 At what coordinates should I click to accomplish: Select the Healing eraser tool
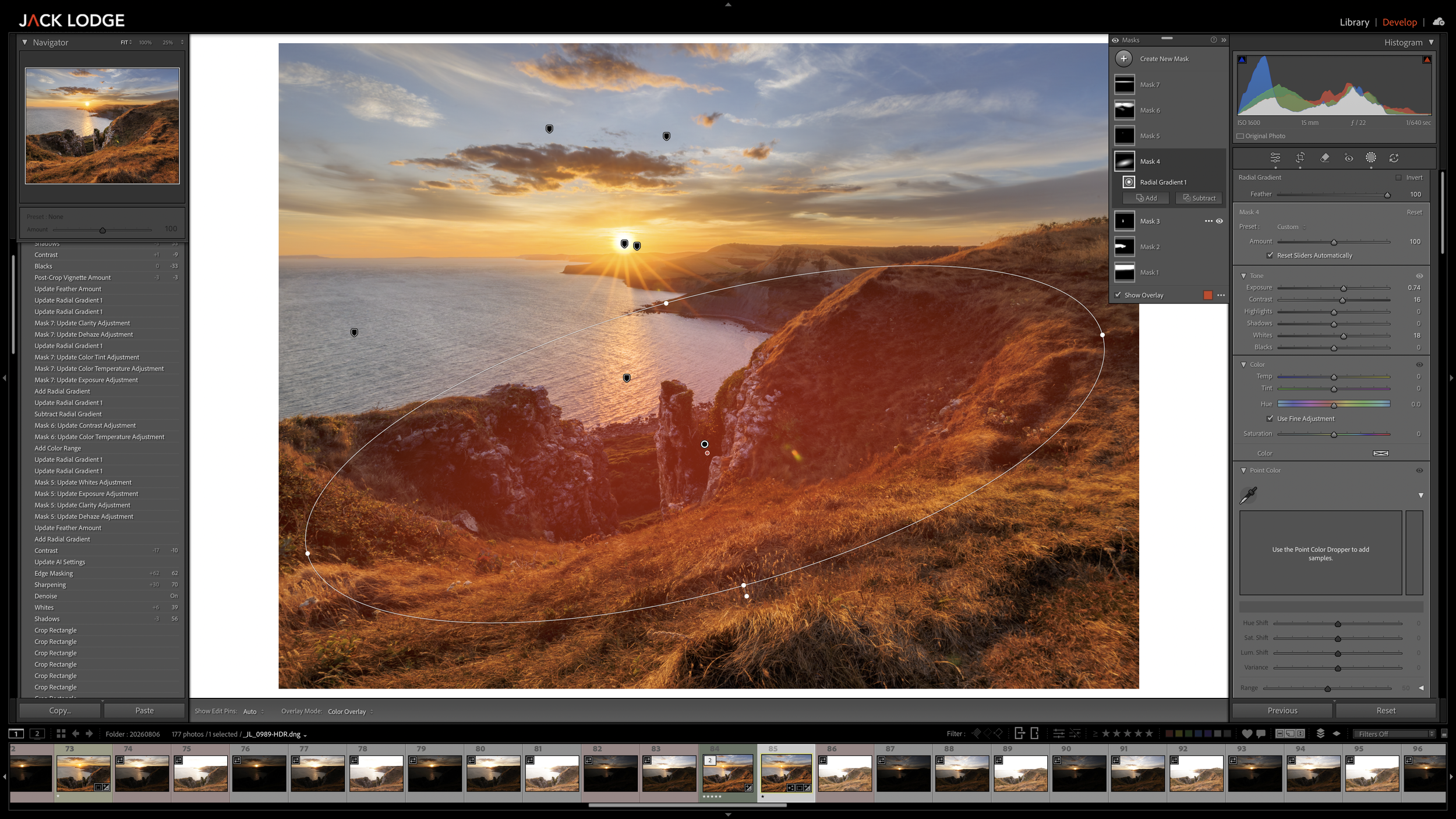1324,158
